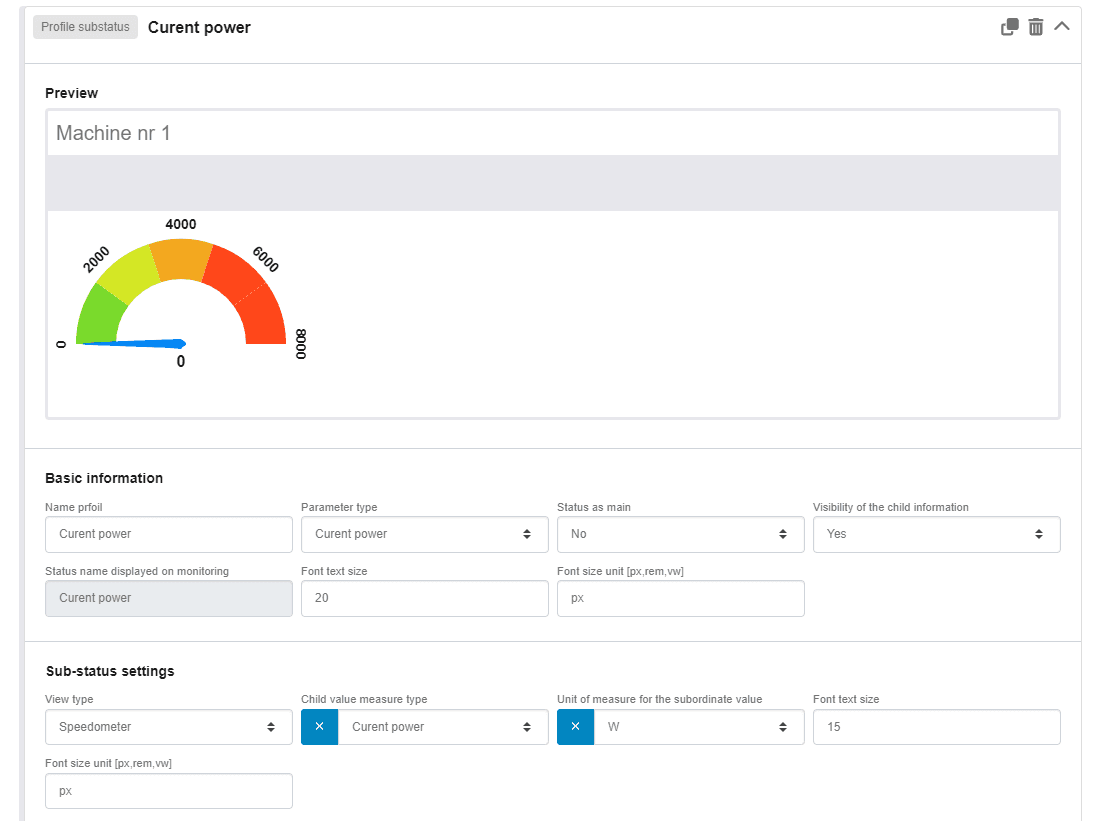Click the Status name displayed on monitoring field
The width and height of the screenshot is (1104, 821).
(169, 598)
